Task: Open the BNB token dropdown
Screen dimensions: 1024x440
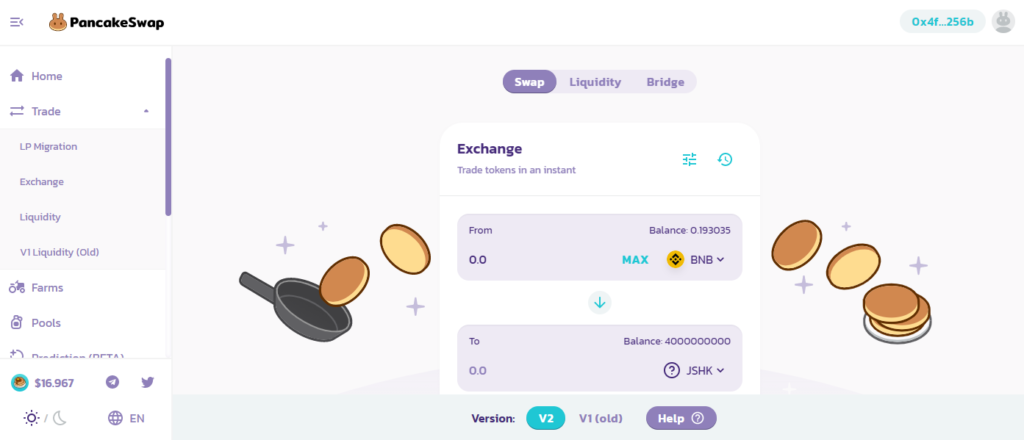Action: [x=696, y=260]
